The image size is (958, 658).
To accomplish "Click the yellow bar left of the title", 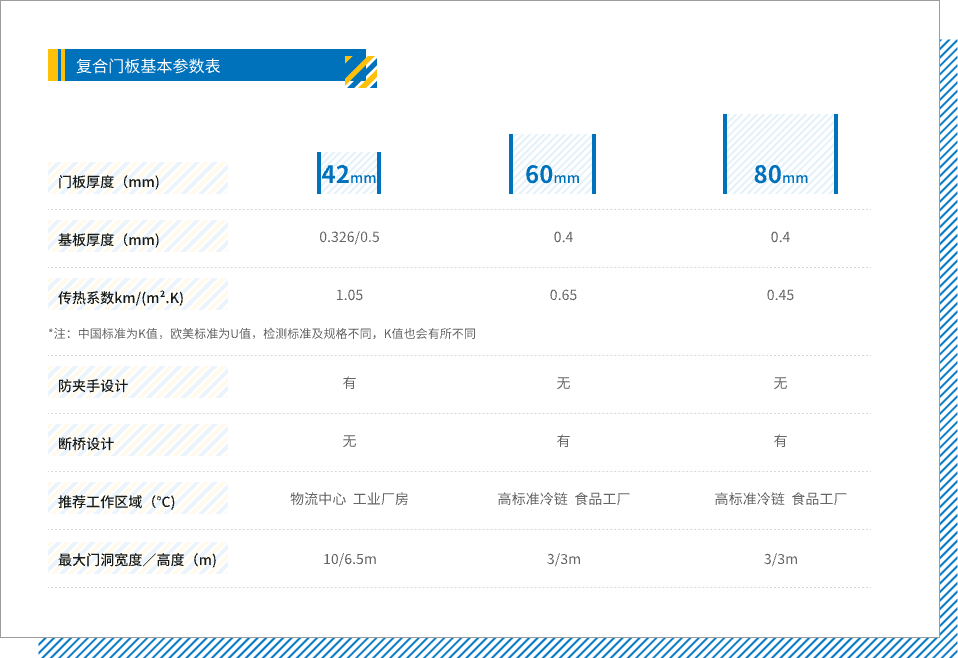I will tap(55, 66).
